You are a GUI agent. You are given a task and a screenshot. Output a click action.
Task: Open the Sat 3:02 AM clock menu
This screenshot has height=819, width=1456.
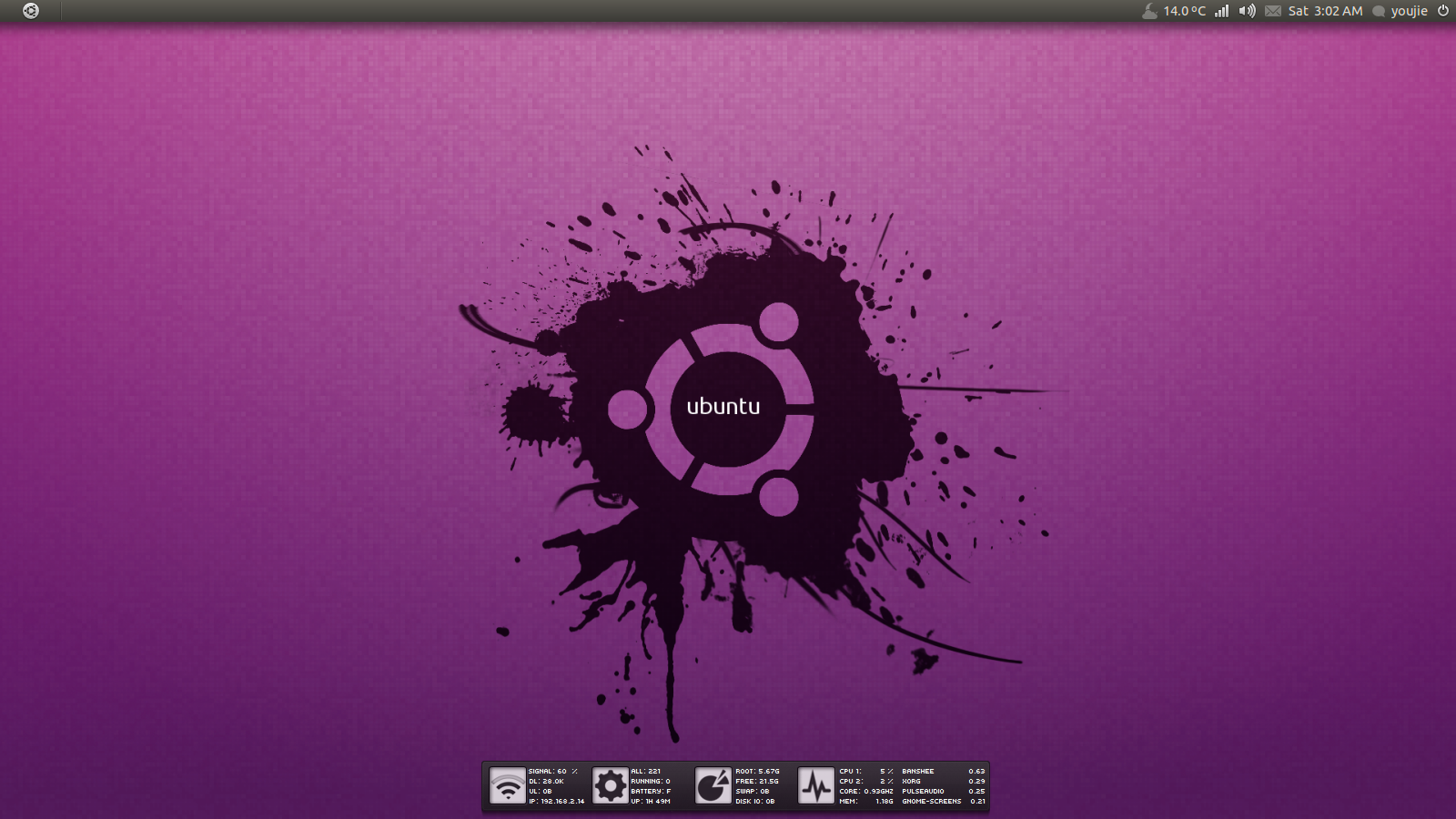coord(1325,11)
